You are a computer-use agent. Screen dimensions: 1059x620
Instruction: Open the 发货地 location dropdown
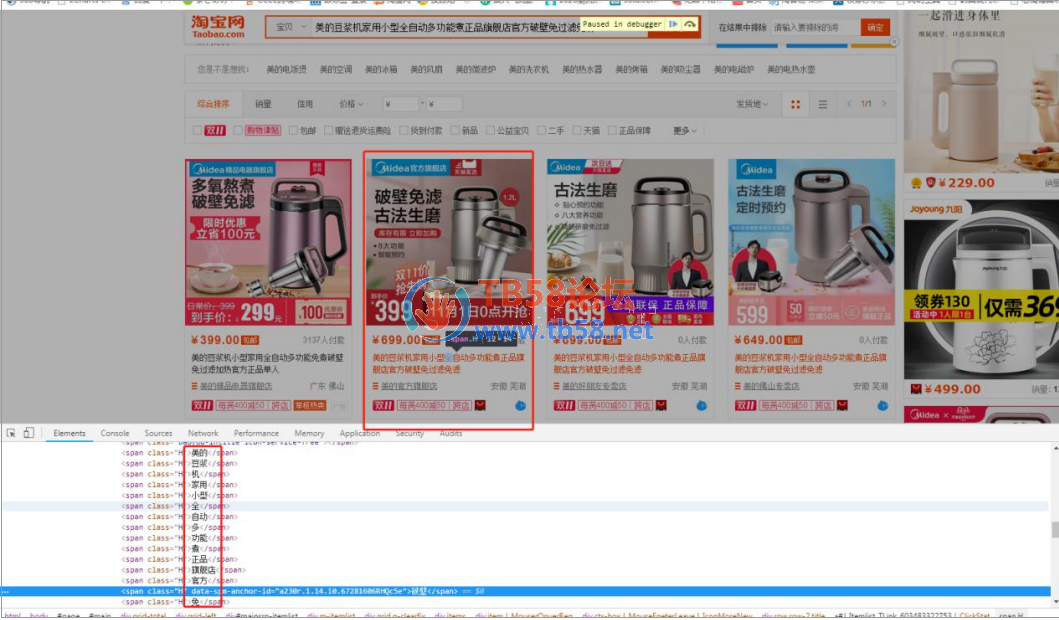tap(752, 104)
